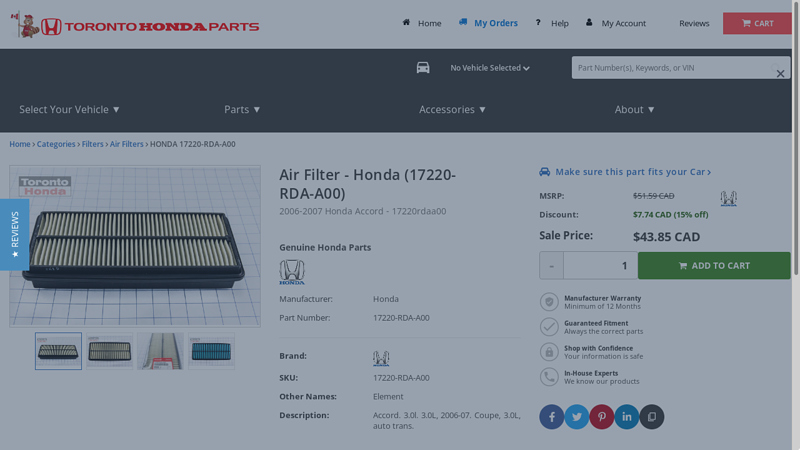
Task: Click the Toronto Honda Parts logo
Action: [x=136, y=26]
